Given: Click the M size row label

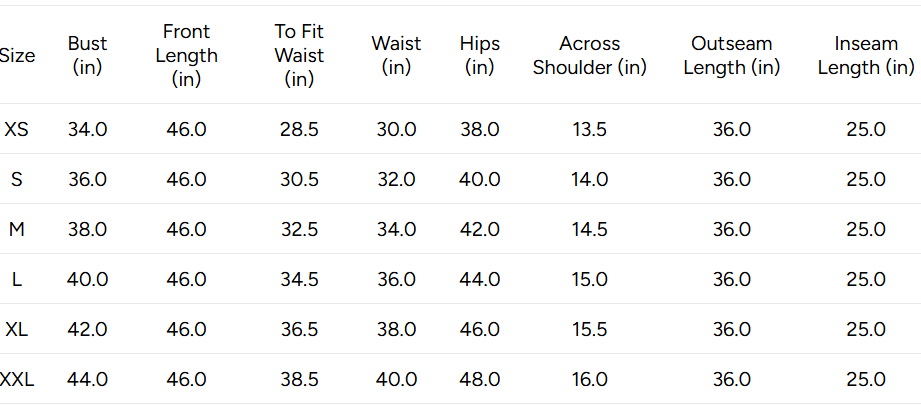Looking at the screenshot, I should pyautogui.click(x=16, y=230).
